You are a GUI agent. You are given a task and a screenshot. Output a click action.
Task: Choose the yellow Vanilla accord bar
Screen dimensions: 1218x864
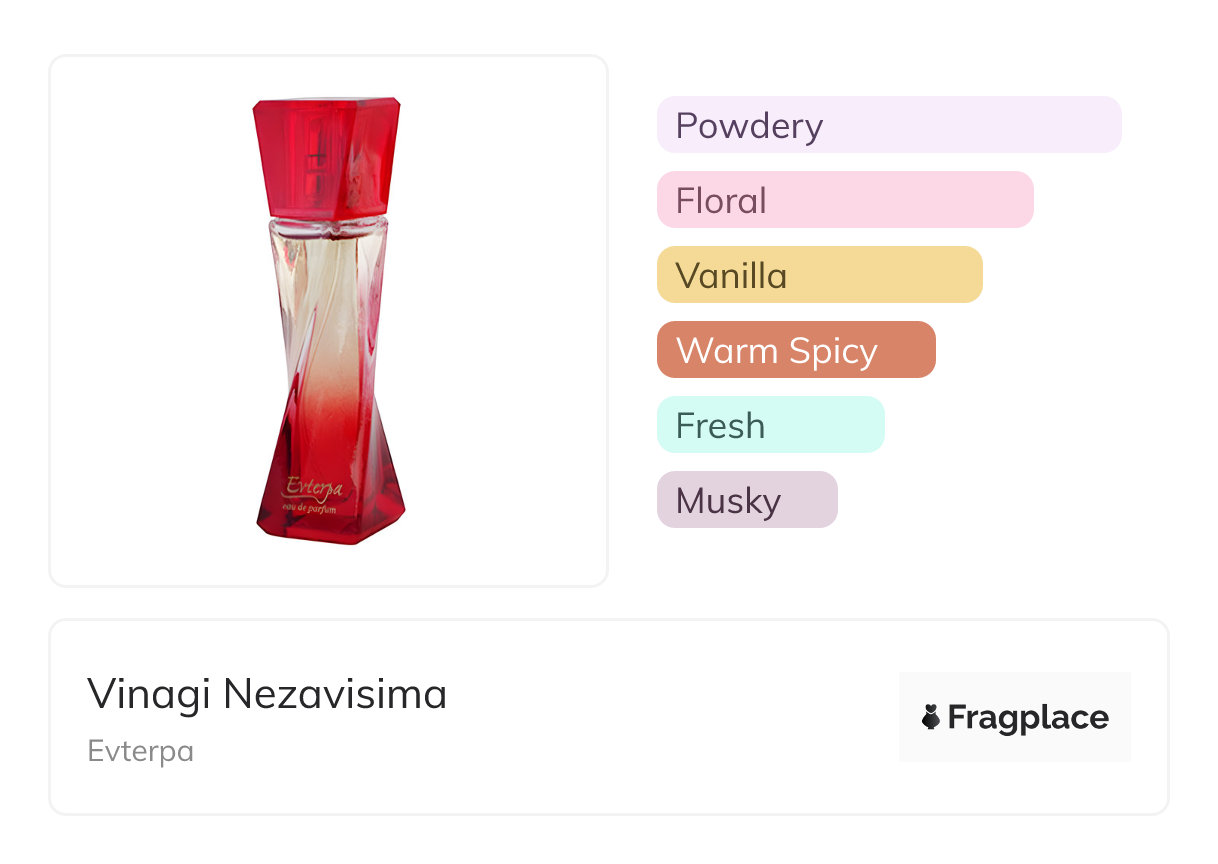[819, 275]
